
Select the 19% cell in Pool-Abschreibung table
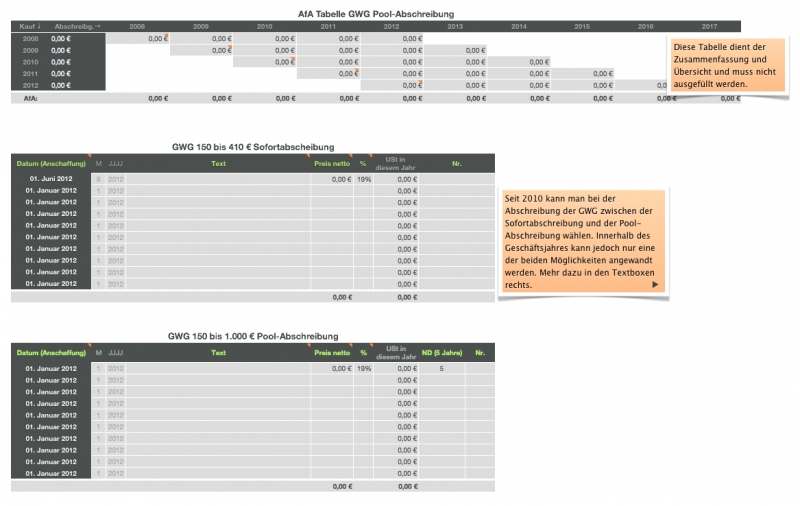coord(363,369)
